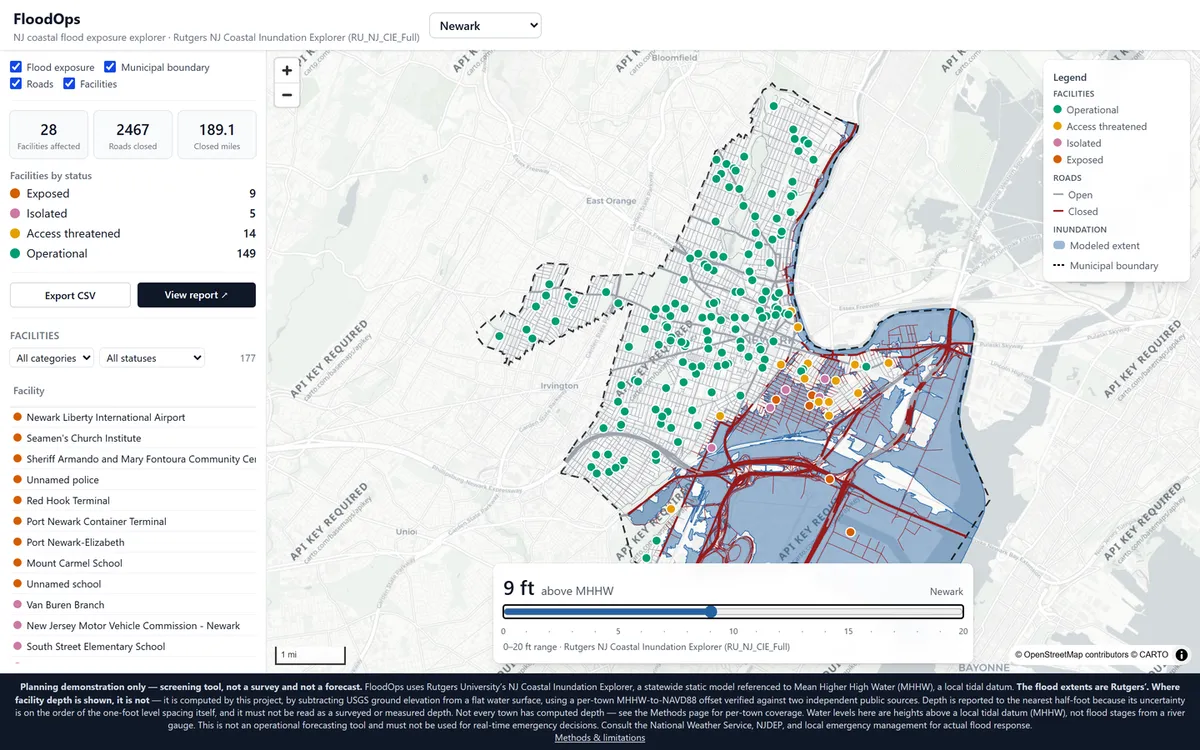Select New Jersey Motor Vehicle Commission row

click(133, 626)
